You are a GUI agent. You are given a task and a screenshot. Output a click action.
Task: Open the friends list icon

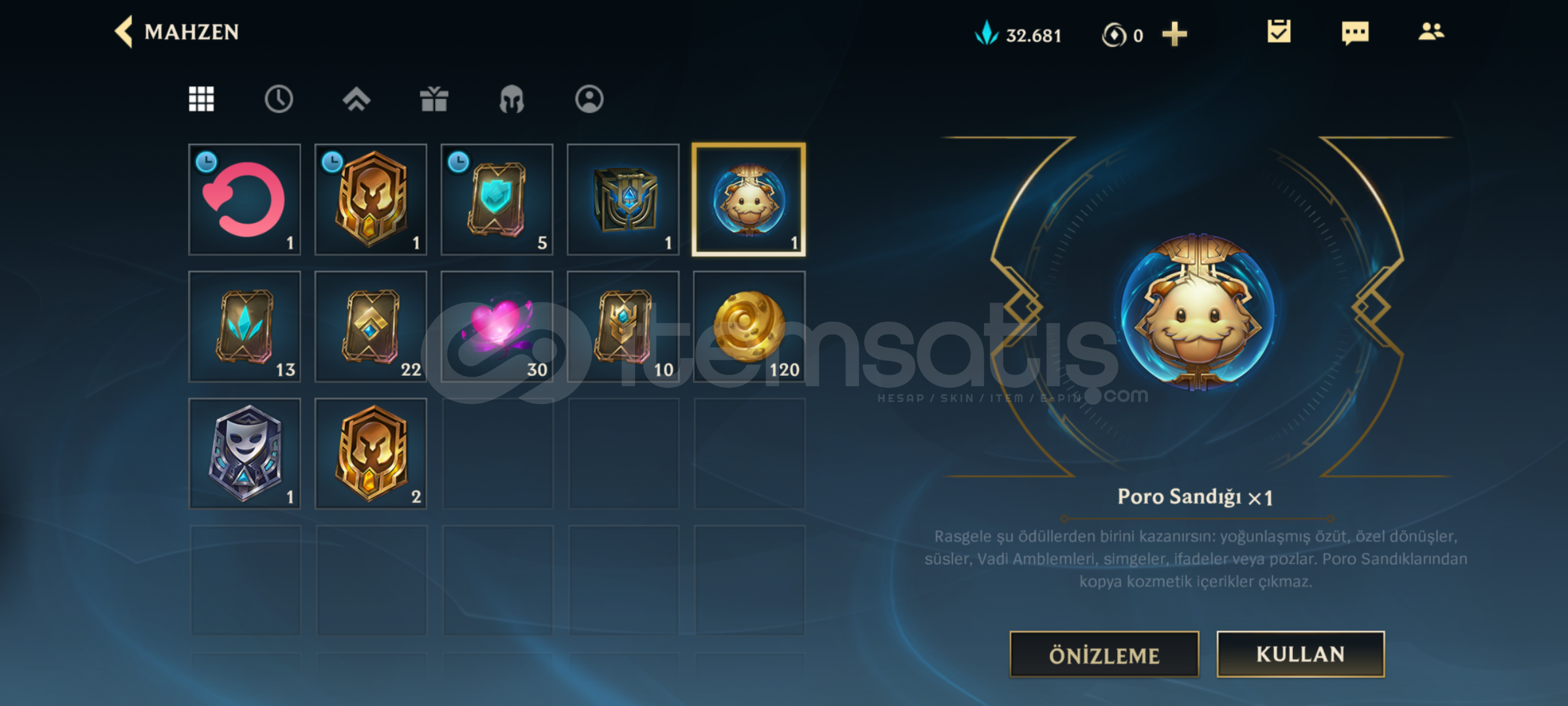point(1431,31)
